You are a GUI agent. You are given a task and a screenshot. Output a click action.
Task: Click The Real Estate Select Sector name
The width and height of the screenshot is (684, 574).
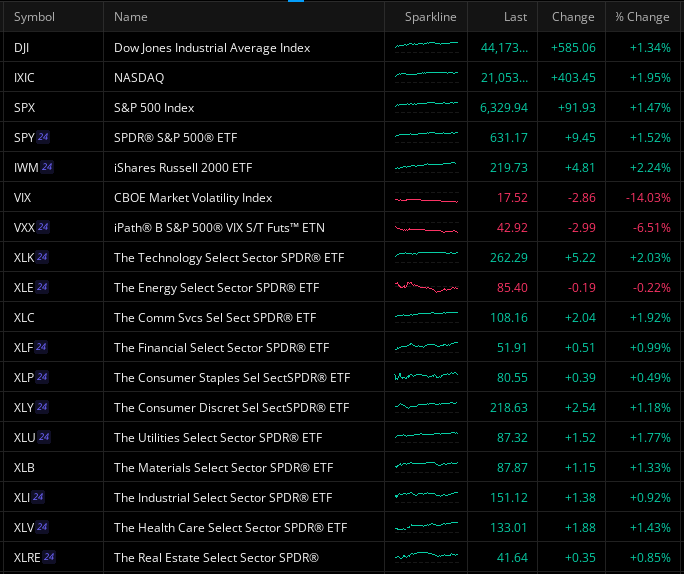coord(216,557)
